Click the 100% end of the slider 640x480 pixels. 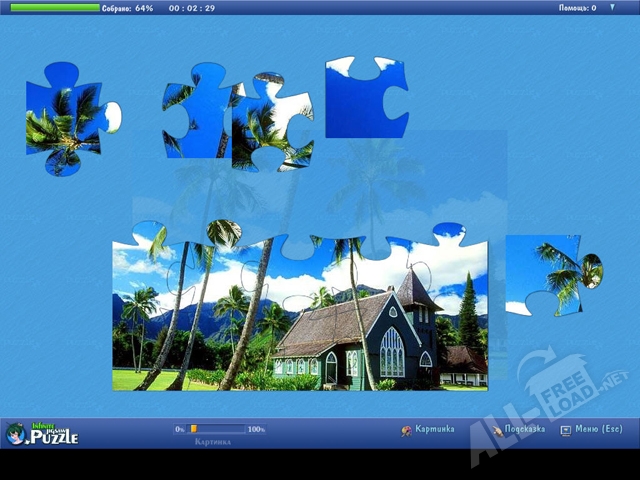point(256,429)
